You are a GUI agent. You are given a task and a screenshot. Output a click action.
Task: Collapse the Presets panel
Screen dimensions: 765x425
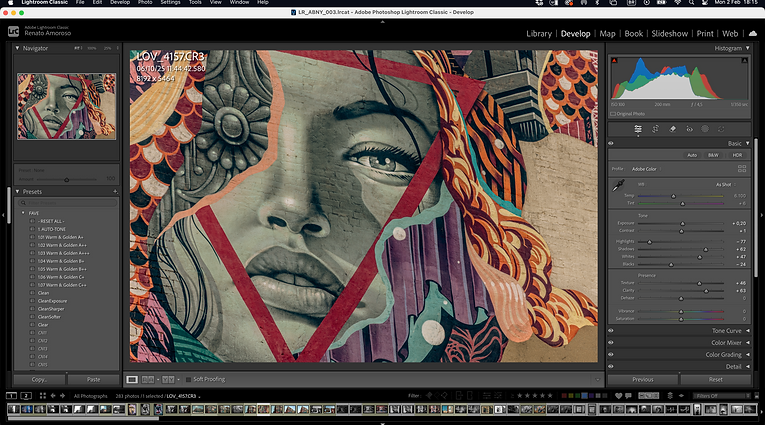pyautogui.click(x=17, y=192)
